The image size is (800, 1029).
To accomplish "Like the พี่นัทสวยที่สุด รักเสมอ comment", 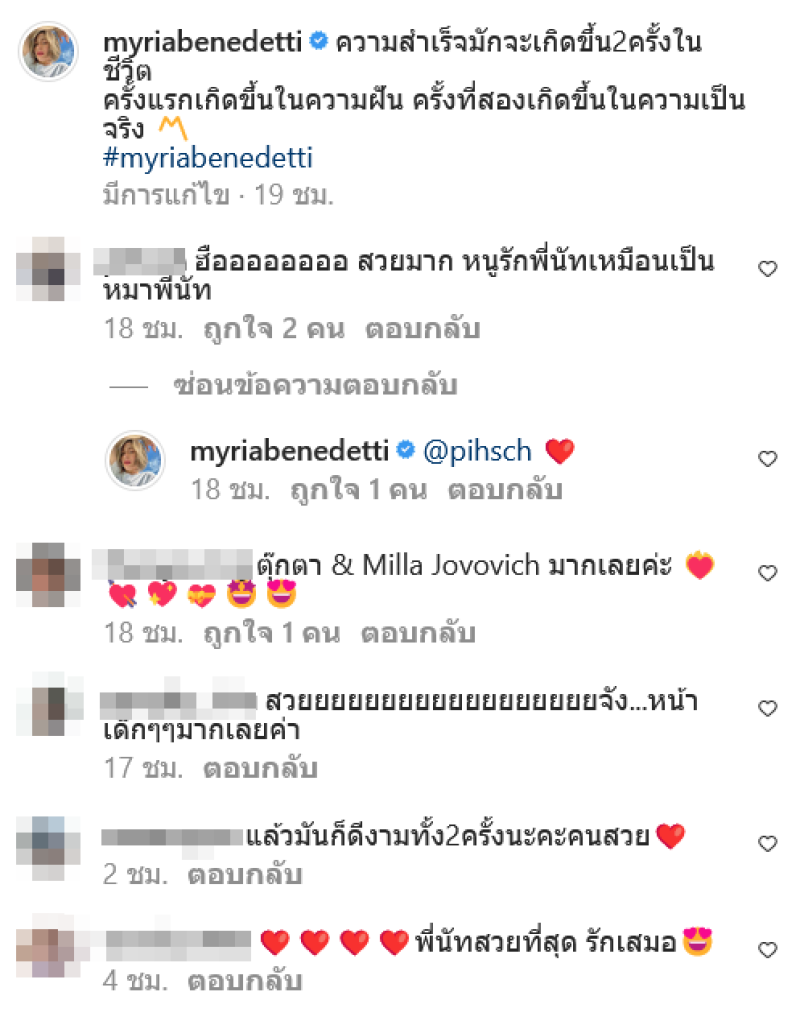I will (x=767, y=950).
